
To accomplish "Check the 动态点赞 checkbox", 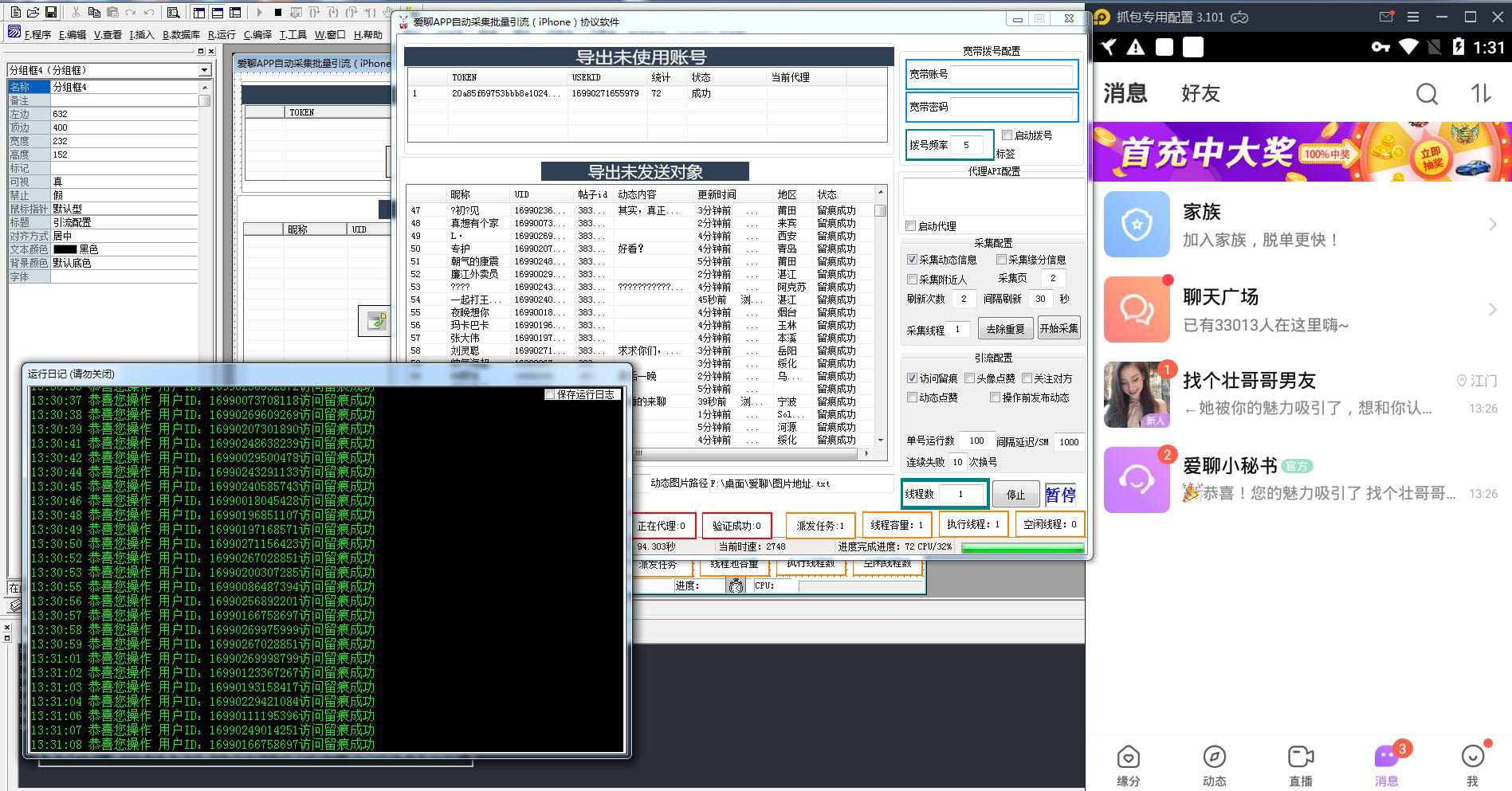I will [912, 397].
